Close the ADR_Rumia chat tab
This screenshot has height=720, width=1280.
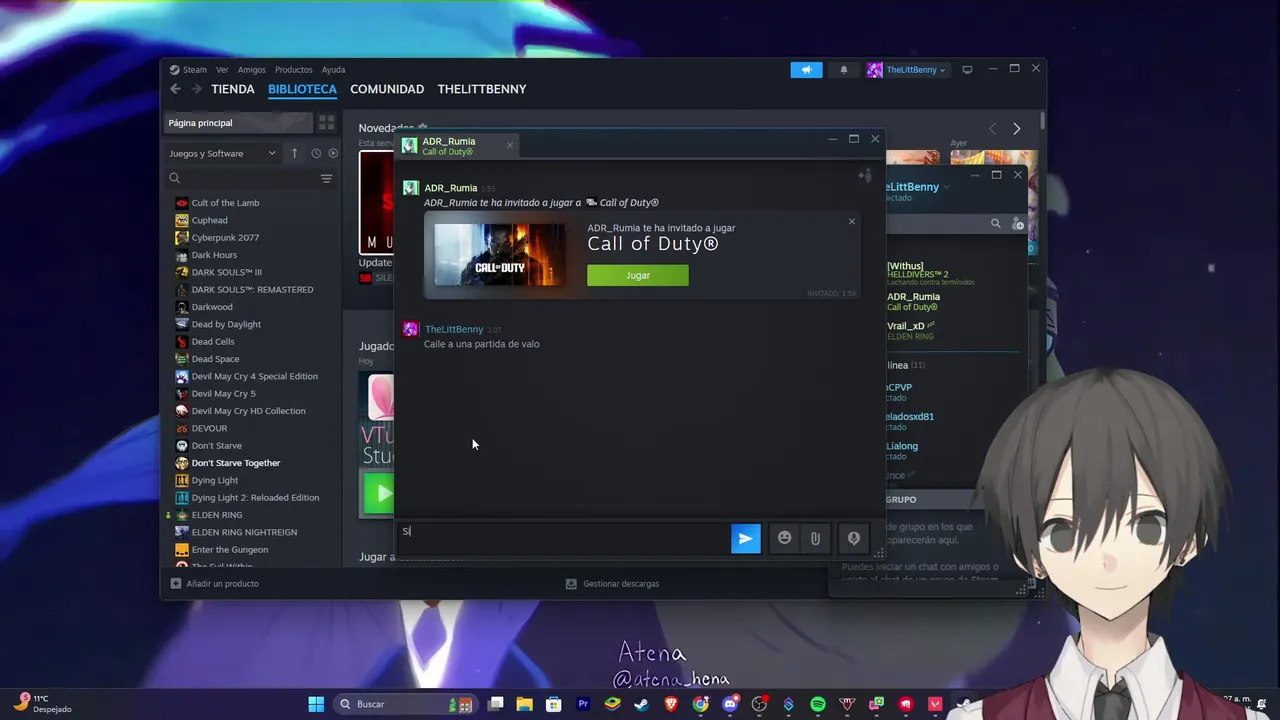pos(509,146)
